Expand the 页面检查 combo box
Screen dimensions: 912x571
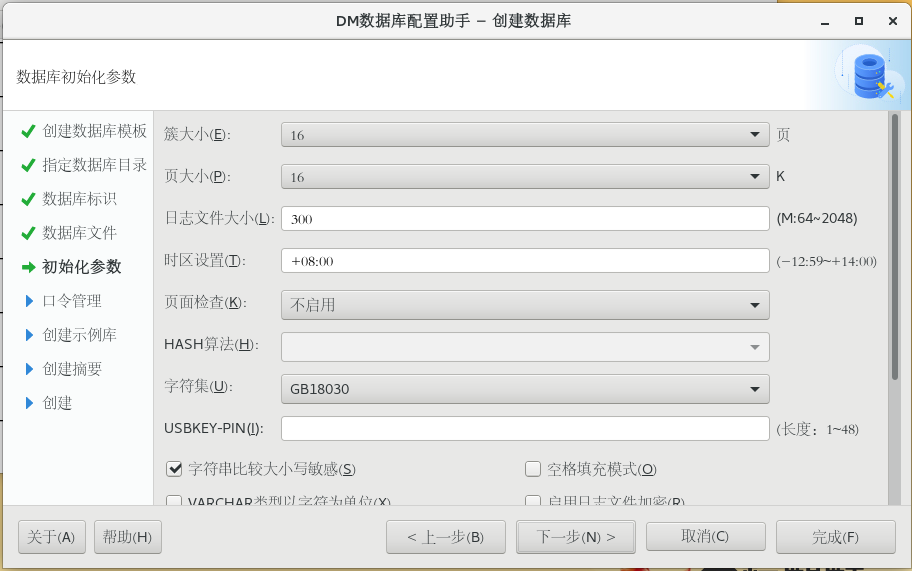(x=525, y=305)
